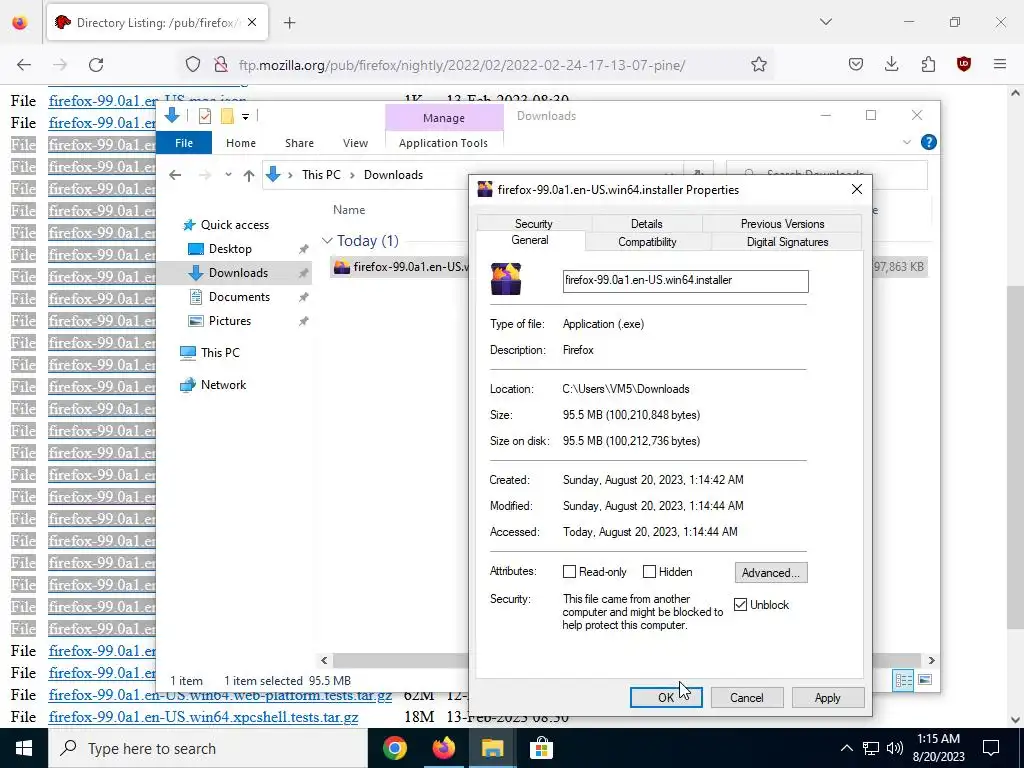The height and width of the screenshot is (768, 1024).
Task: Open Explorer recent locations dropdown
Action: coord(228,175)
